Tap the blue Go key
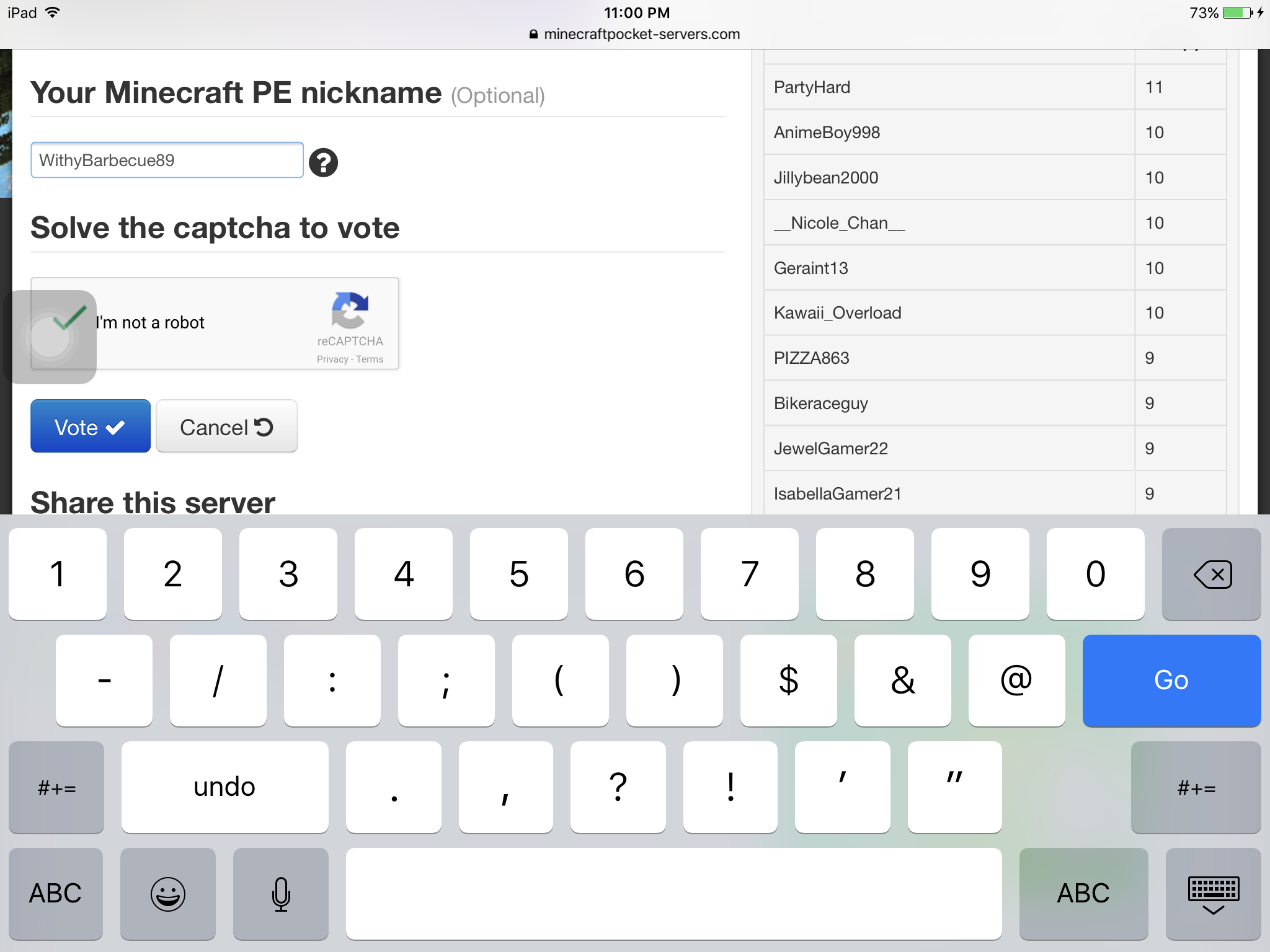The height and width of the screenshot is (952, 1270). pyautogui.click(x=1171, y=681)
